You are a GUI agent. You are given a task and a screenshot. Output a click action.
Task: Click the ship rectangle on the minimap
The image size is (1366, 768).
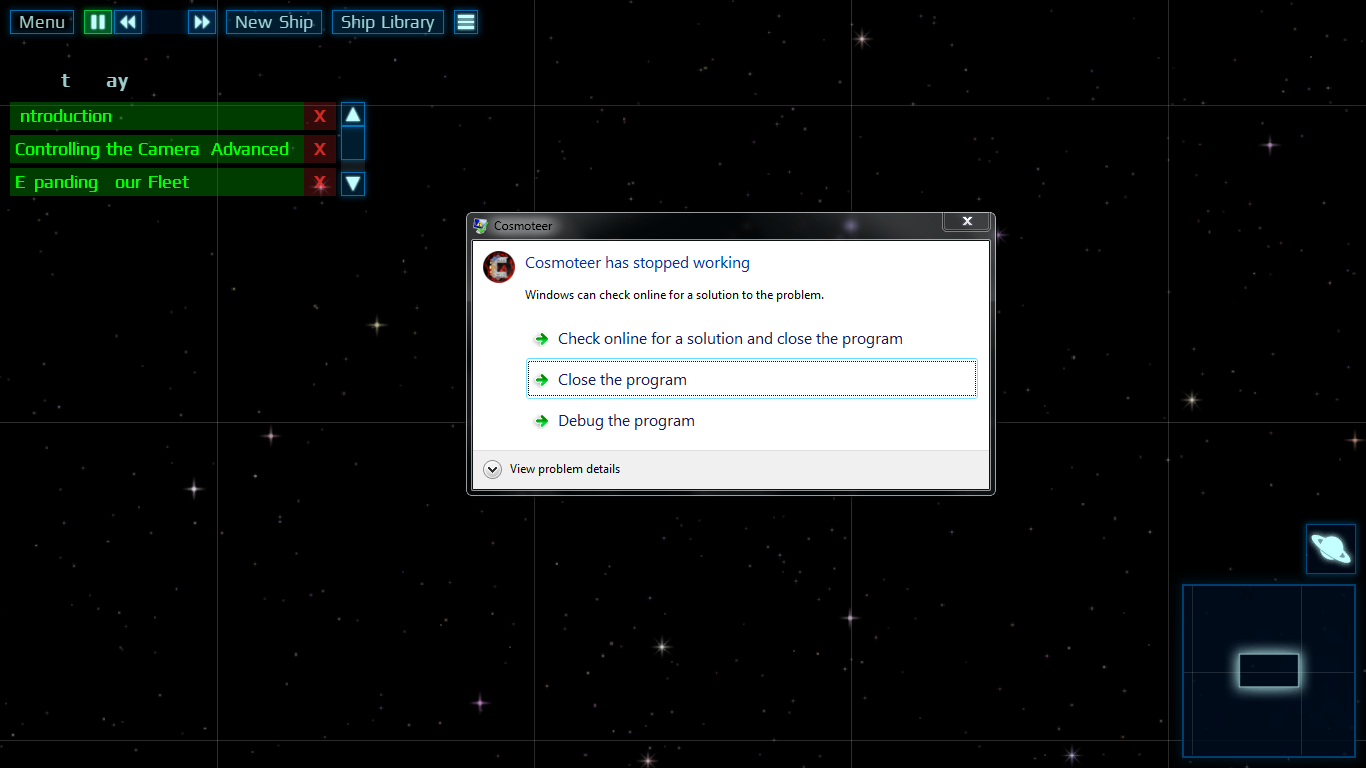(1268, 671)
